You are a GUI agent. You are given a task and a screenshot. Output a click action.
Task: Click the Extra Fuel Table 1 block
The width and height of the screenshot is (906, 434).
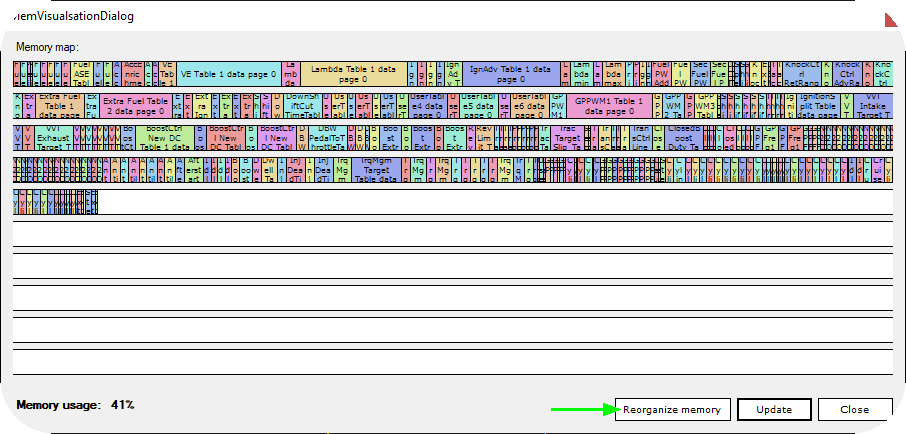(x=62, y=105)
